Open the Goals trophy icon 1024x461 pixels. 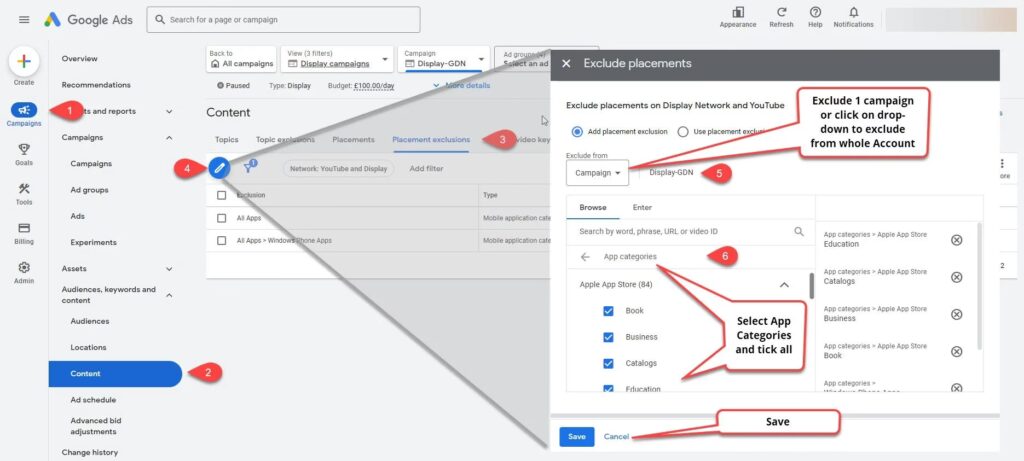pyautogui.click(x=24, y=149)
